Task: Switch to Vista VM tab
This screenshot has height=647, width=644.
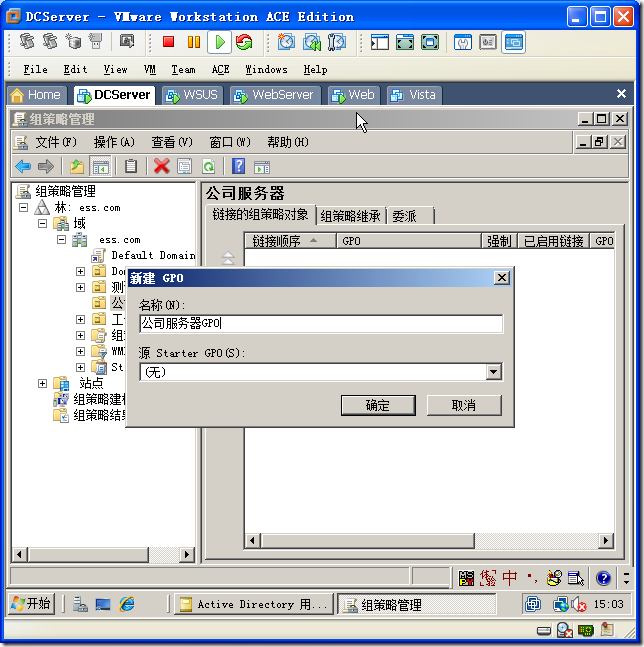Action: pyautogui.click(x=414, y=95)
